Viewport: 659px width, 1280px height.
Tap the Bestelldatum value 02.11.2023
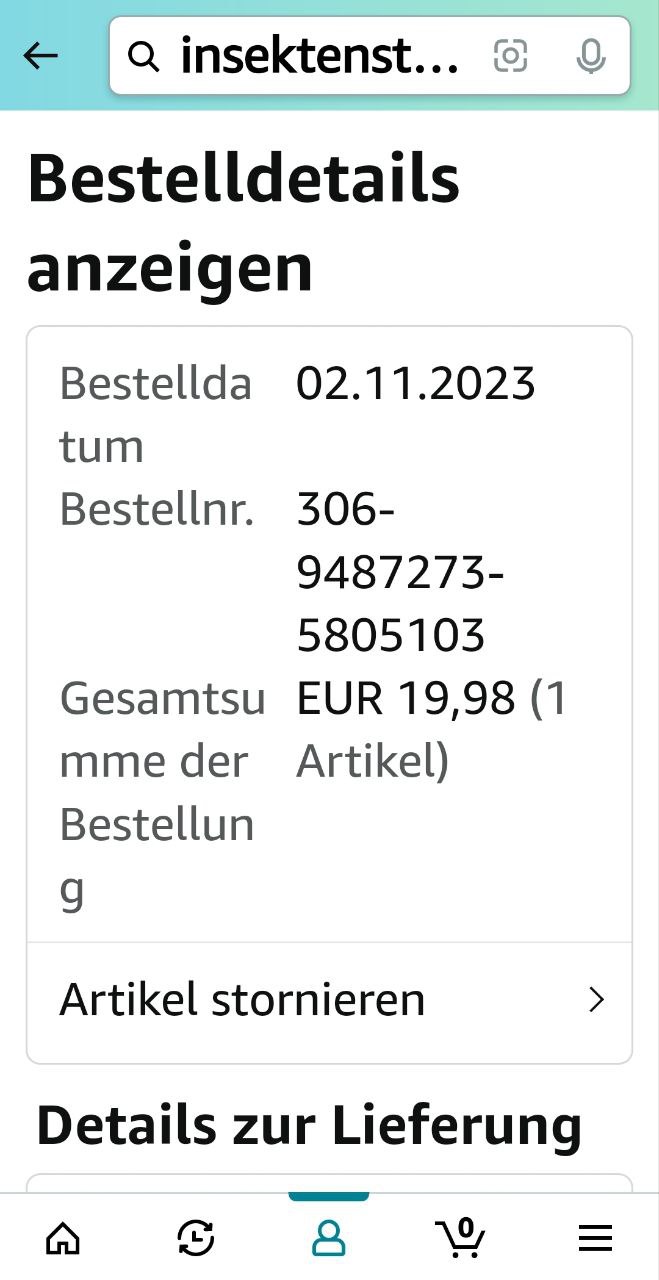pos(416,384)
